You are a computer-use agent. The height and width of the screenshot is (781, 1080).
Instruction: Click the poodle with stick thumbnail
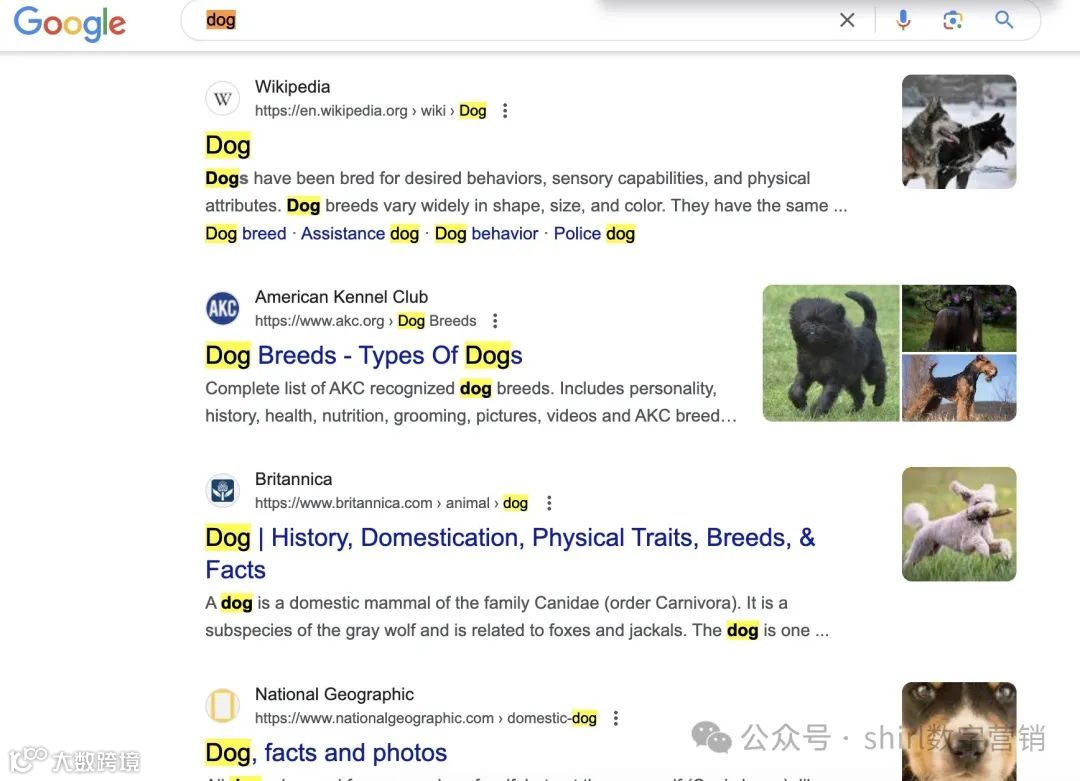click(959, 524)
